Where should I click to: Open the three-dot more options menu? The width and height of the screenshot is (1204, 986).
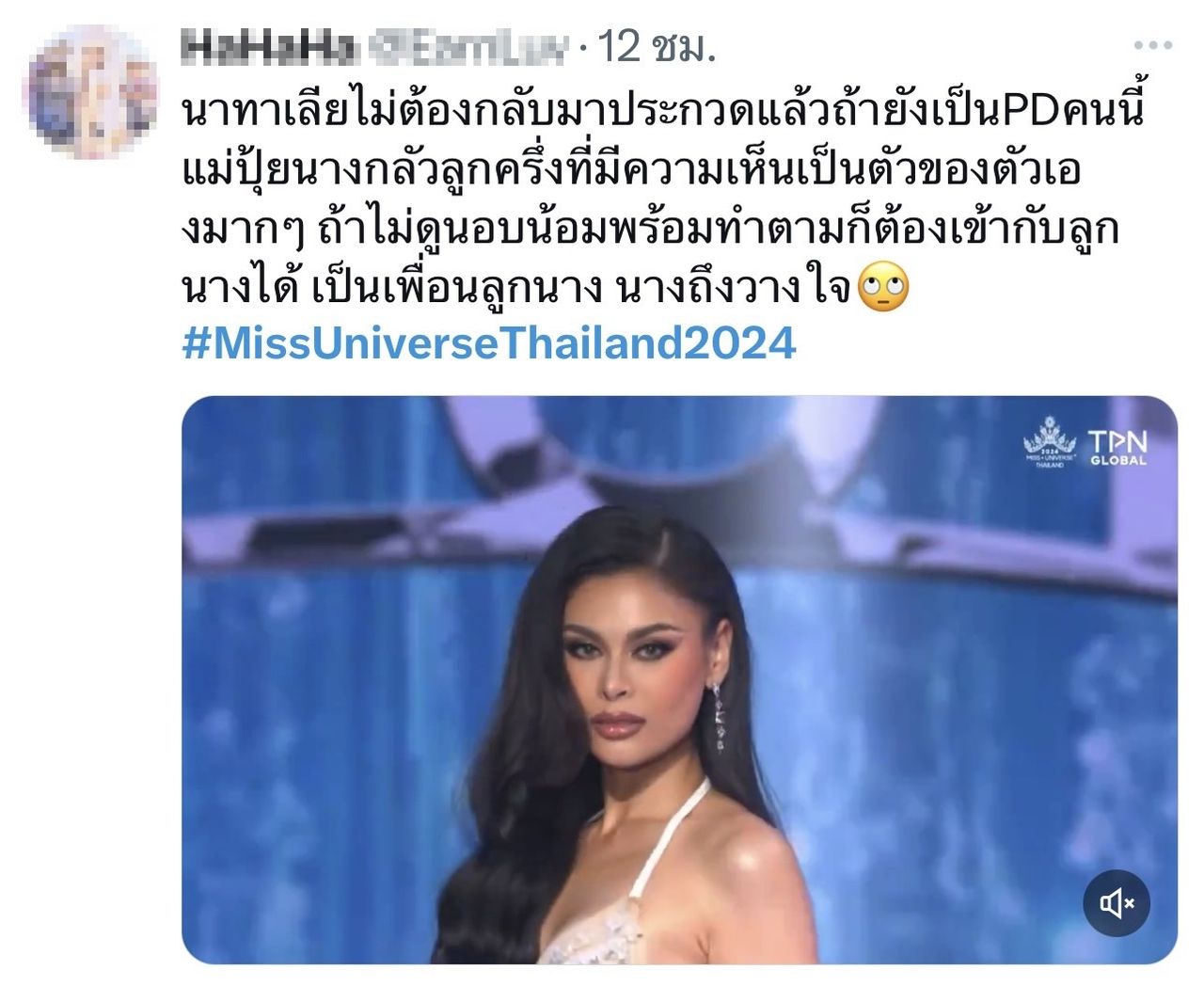(1153, 45)
